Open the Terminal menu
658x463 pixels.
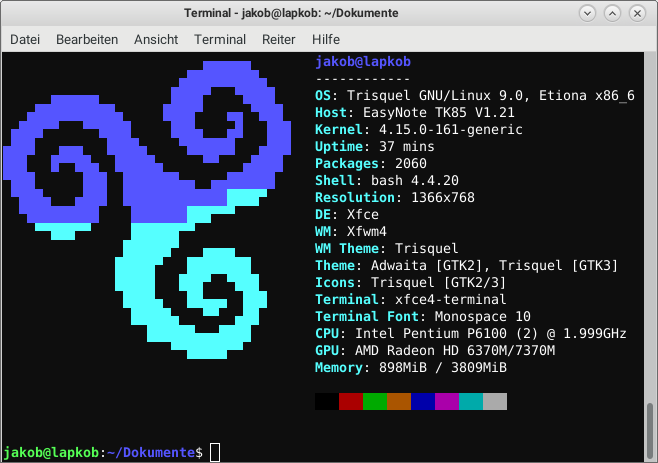[220, 39]
